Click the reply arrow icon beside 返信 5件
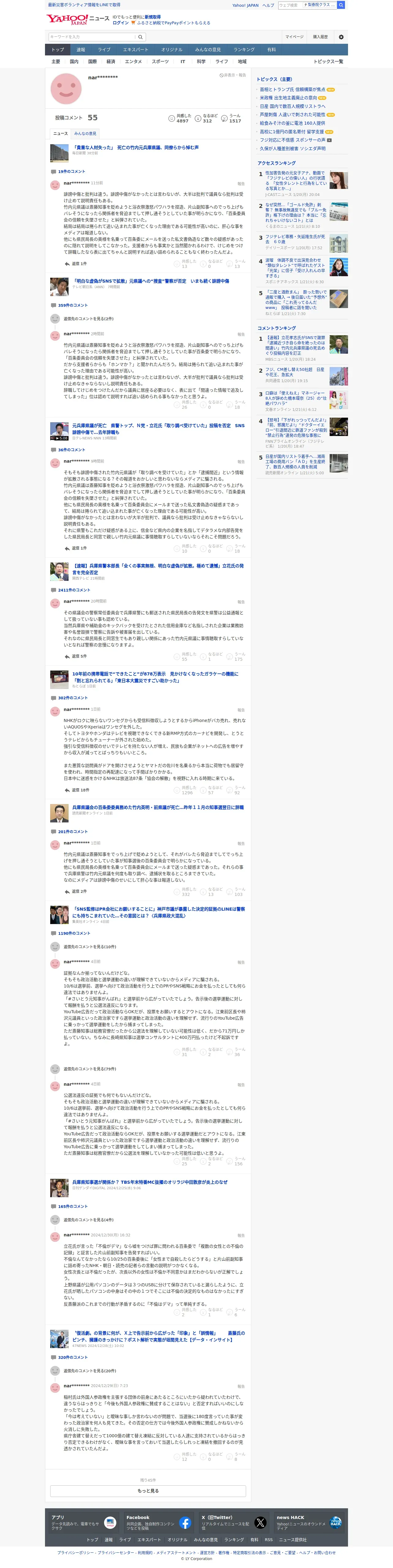Screen dimensions: 393x1568 pos(67,656)
